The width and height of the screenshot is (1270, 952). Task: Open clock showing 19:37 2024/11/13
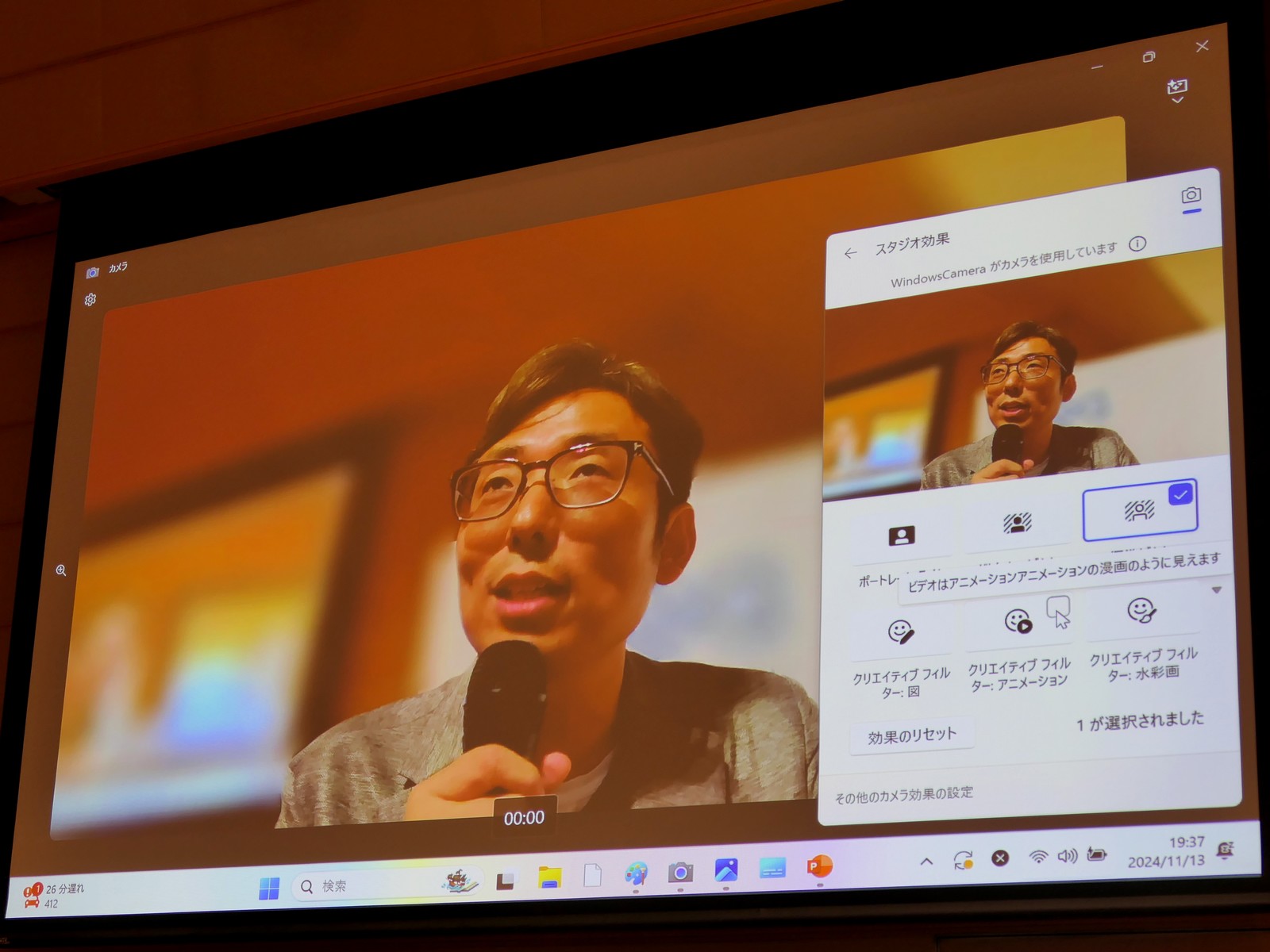coord(1167,851)
